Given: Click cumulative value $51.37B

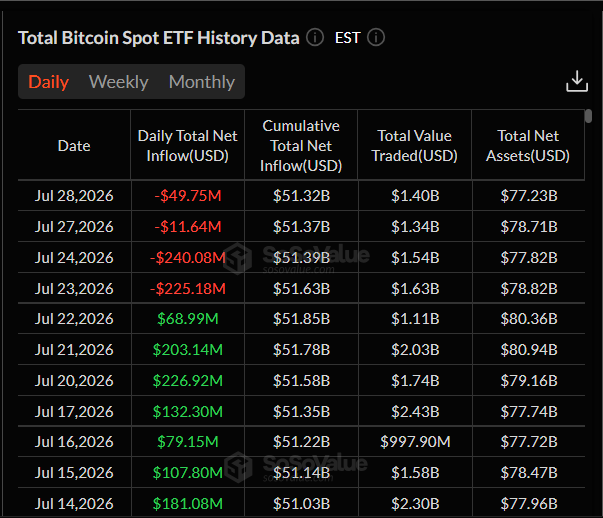Looking at the screenshot, I should (x=302, y=227).
